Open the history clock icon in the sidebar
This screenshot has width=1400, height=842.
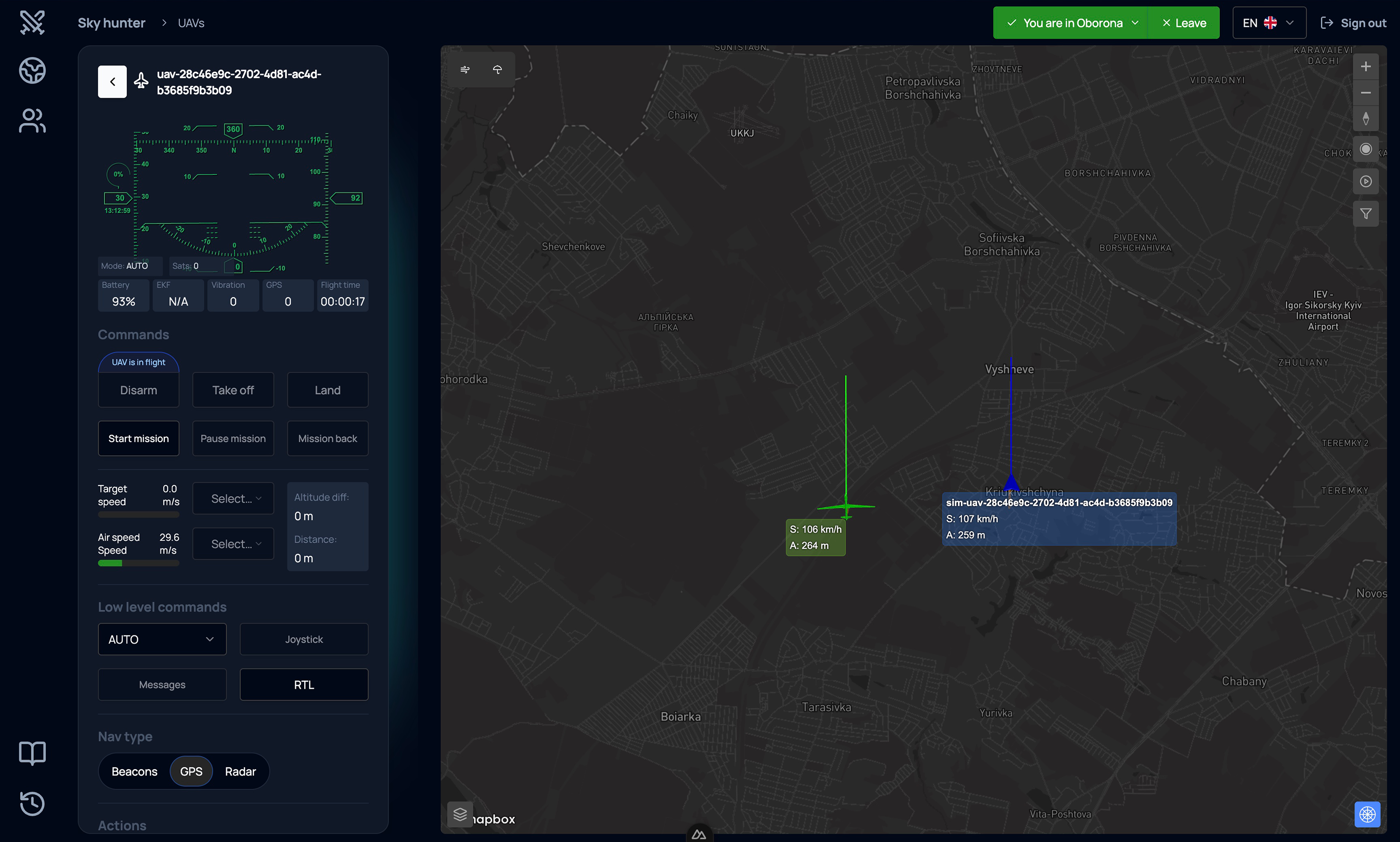[x=32, y=803]
